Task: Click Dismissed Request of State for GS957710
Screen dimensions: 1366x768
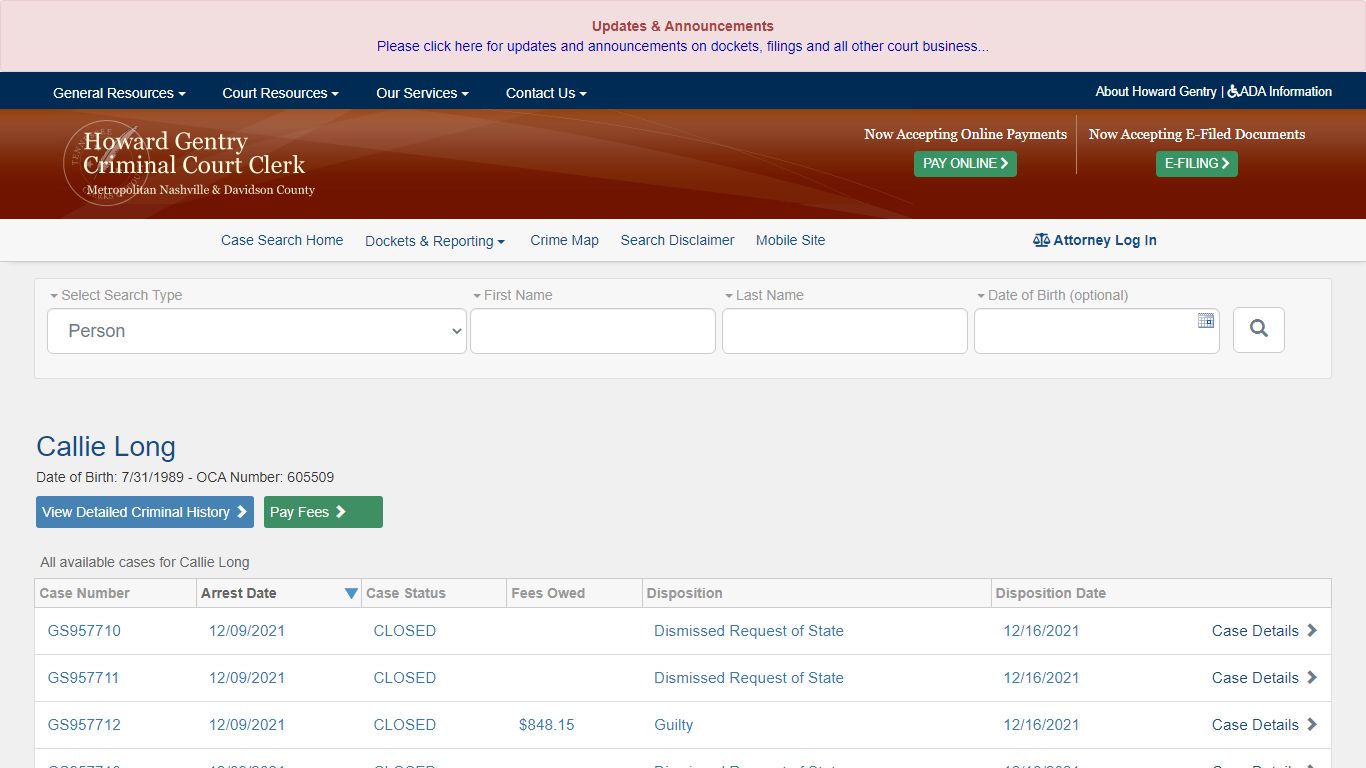Action: (x=749, y=631)
